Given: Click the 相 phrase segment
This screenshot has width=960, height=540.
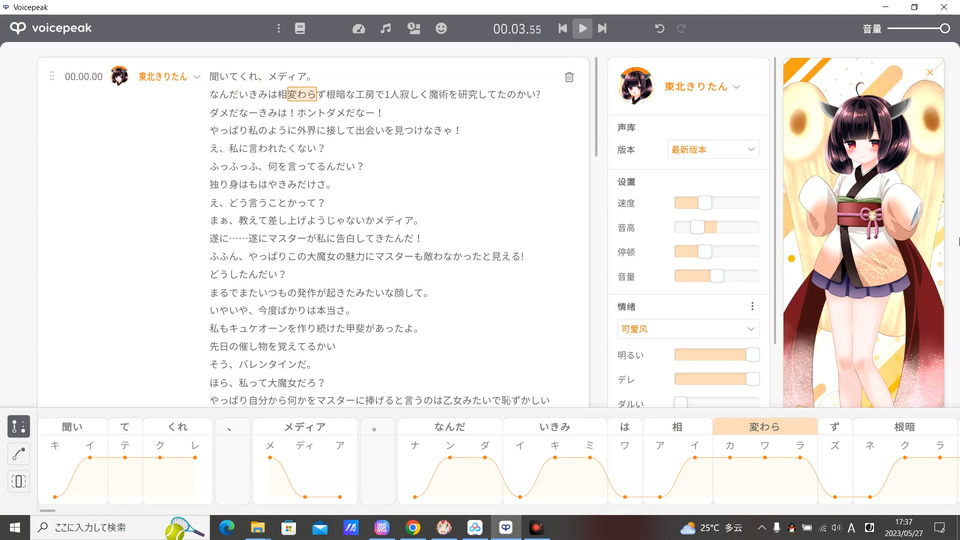Looking at the screenshot, I should (677, 427).
